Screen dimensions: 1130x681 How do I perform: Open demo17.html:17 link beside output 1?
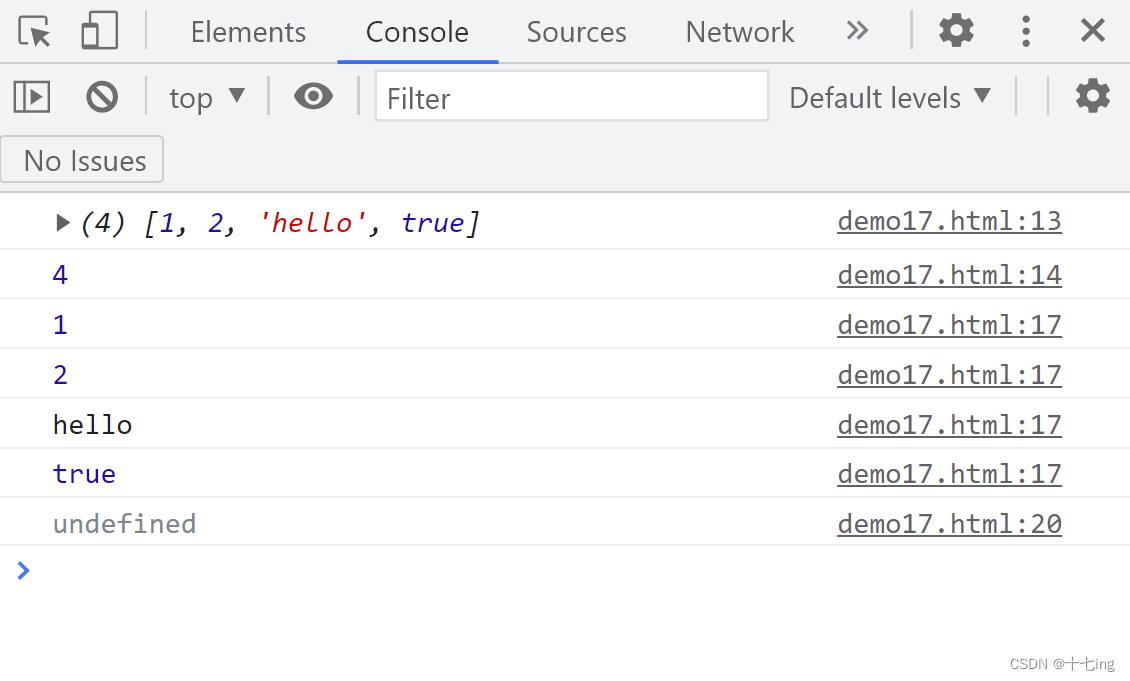pos(949,325)
